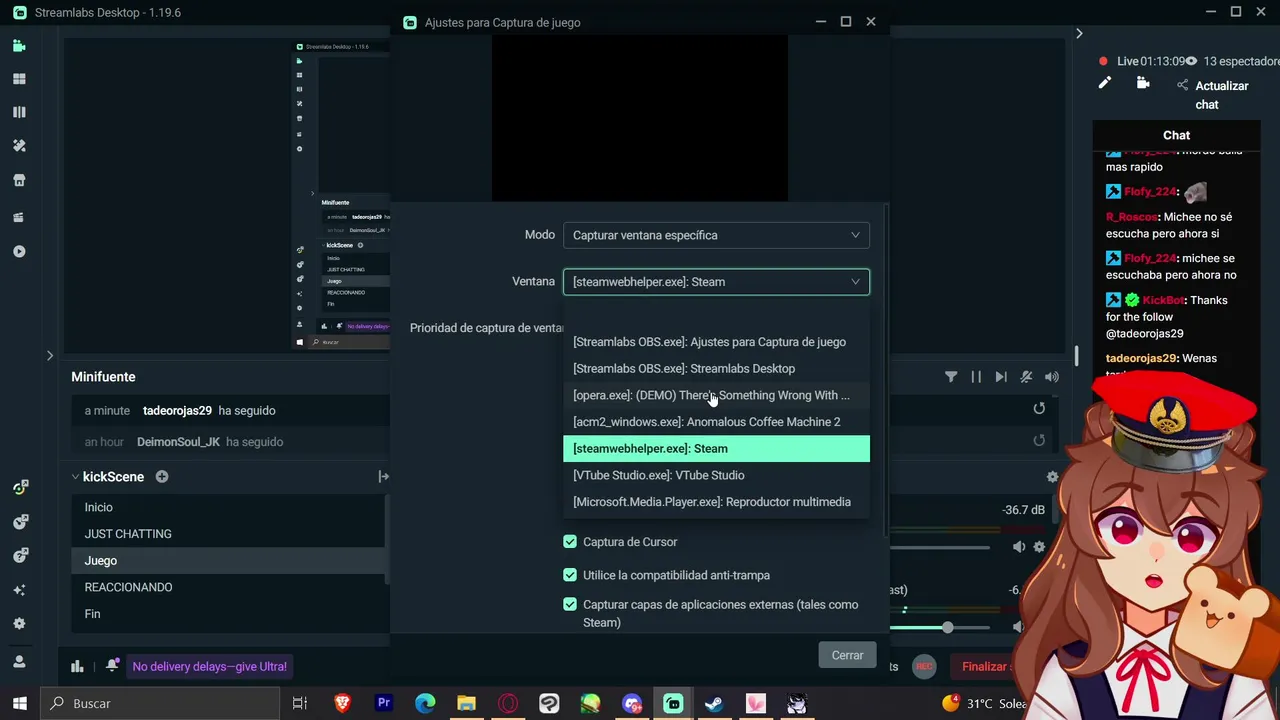Collapse the kickScene collection chevron
This screenshot has height=720, width=1280.
(75, 477)
